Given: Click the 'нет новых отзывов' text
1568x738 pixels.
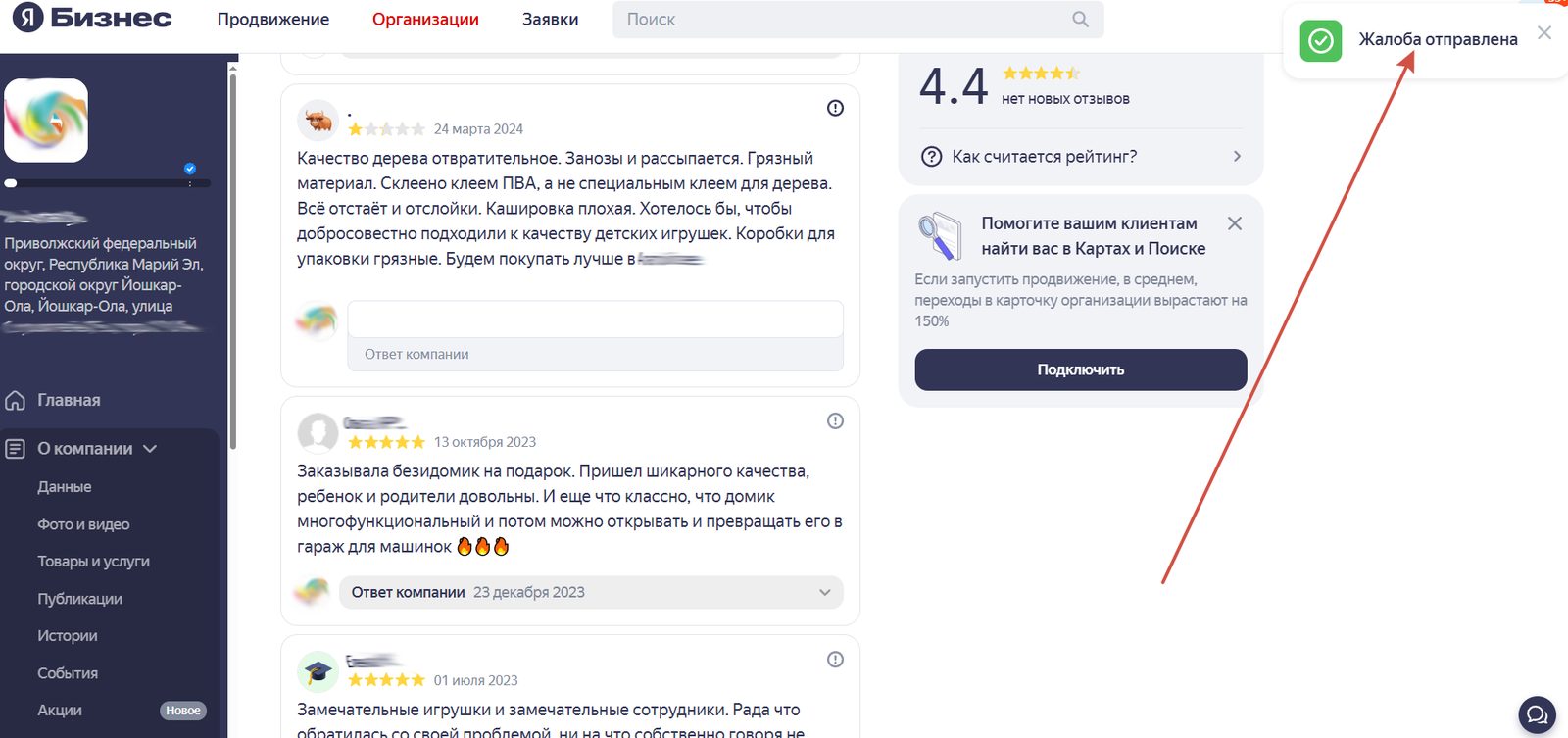Looking at the screenshot, I should pos(1065,99).
